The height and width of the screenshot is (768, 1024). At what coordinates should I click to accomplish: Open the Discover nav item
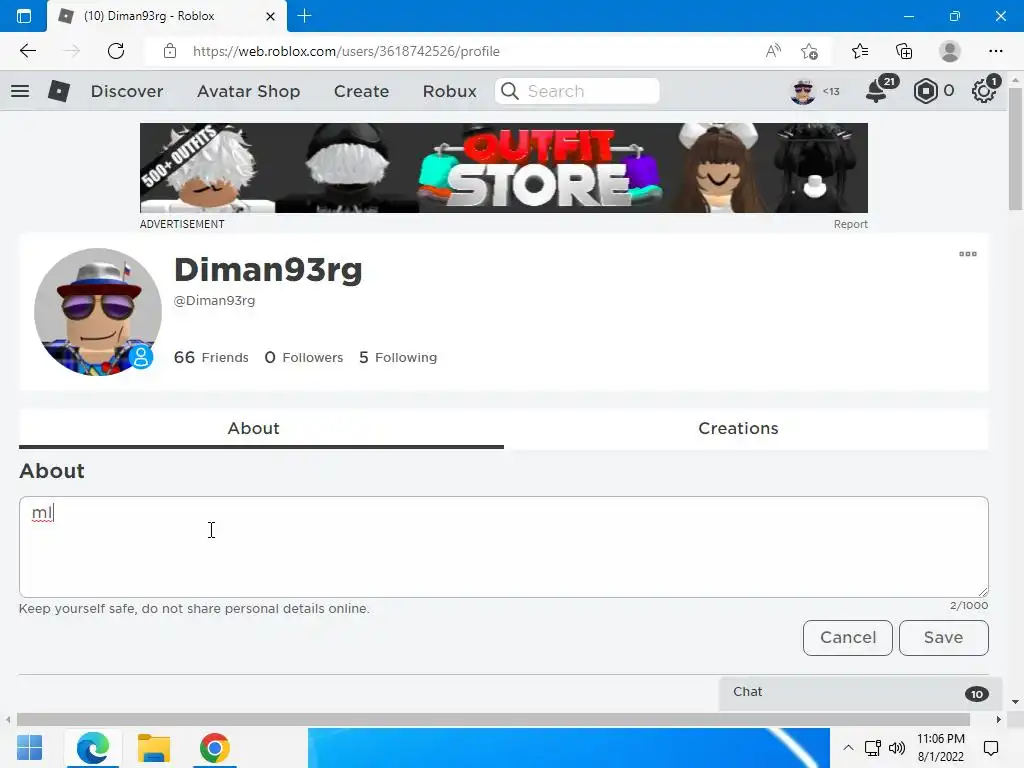click(127, 91)
